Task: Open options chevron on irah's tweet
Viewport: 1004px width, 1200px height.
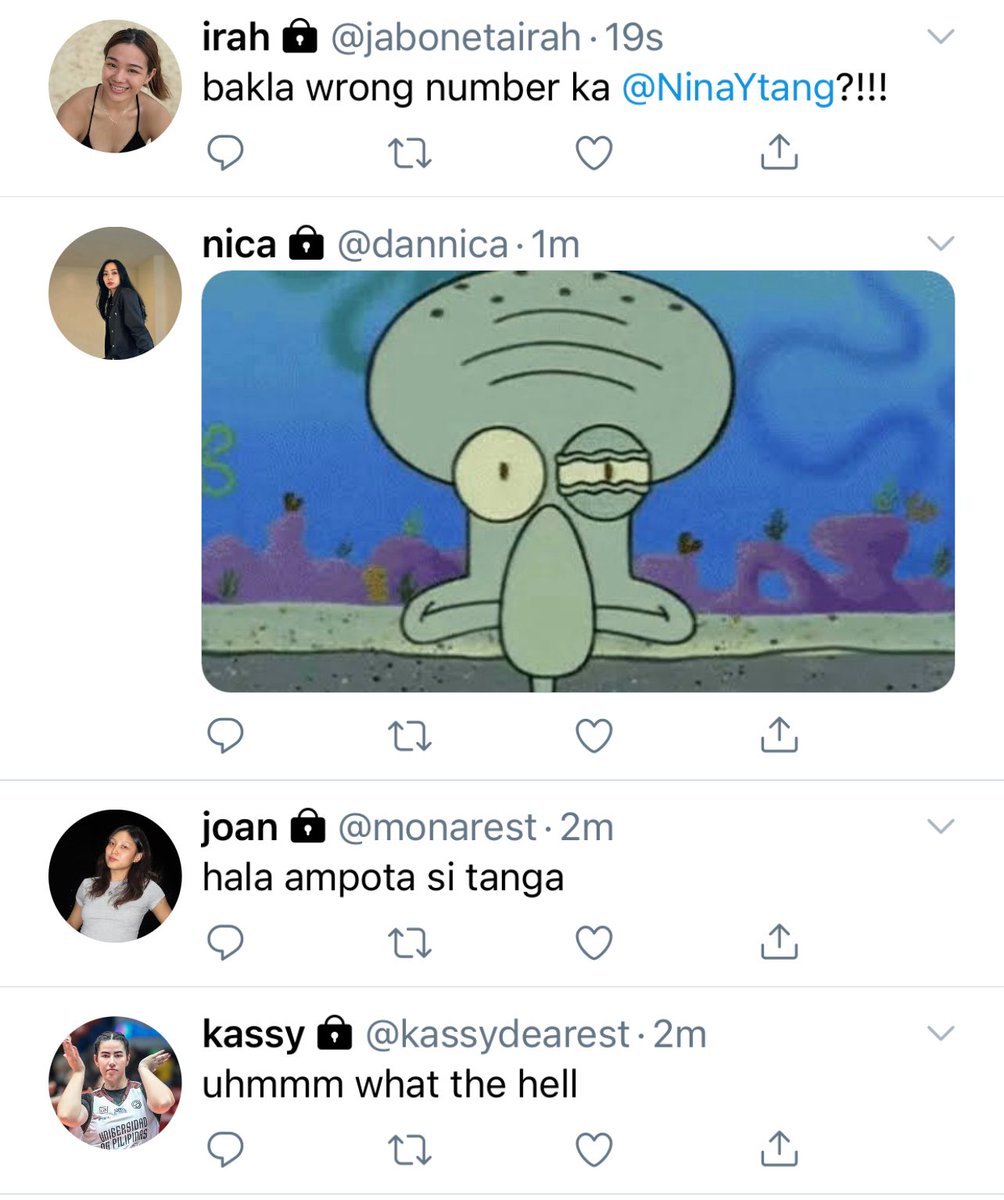Action: coord(942,38)
